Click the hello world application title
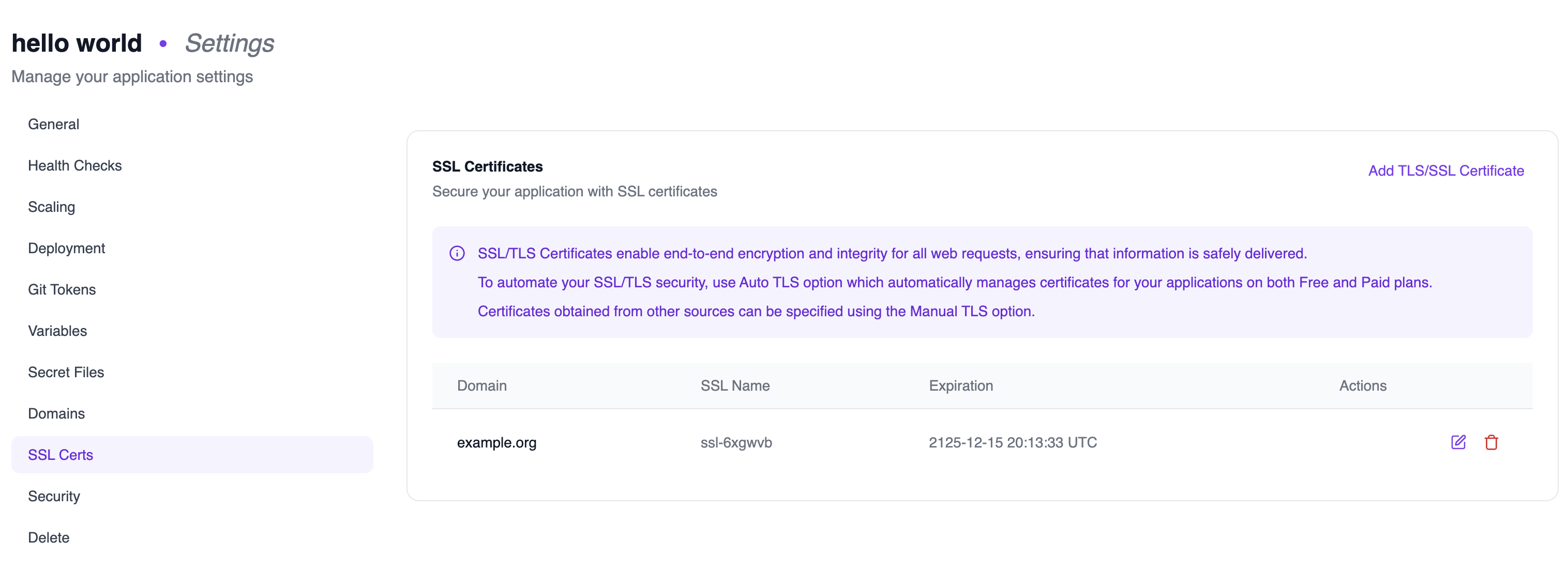The image size is (1568, 587). tap(77, 43)
